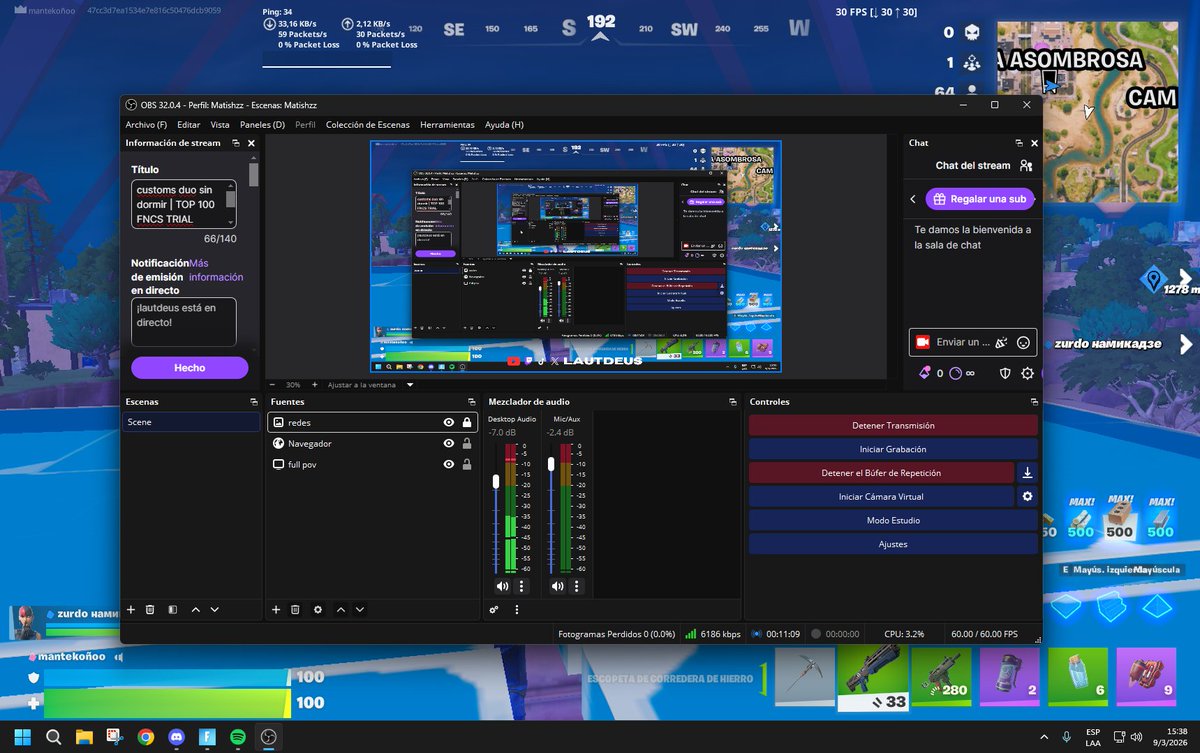The image size is (1200, 753).
Task: Delete selected scene with trash icon
Action: click(150, 609)
